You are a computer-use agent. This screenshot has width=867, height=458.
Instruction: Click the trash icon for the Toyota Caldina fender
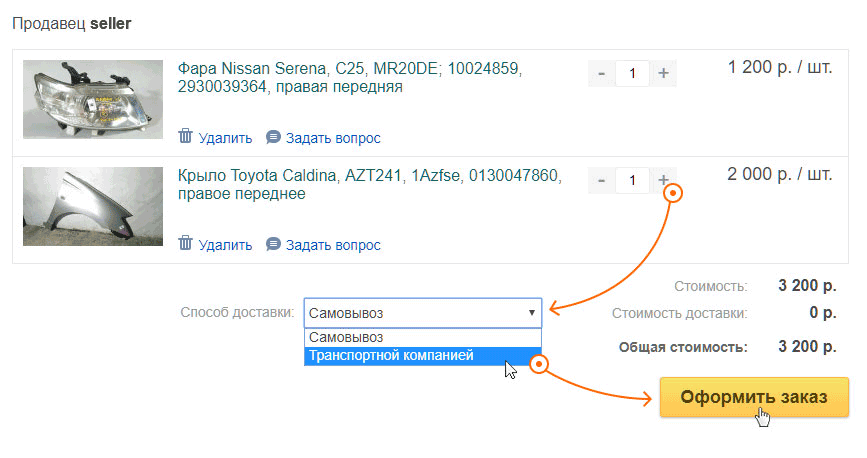coord(185,244)
